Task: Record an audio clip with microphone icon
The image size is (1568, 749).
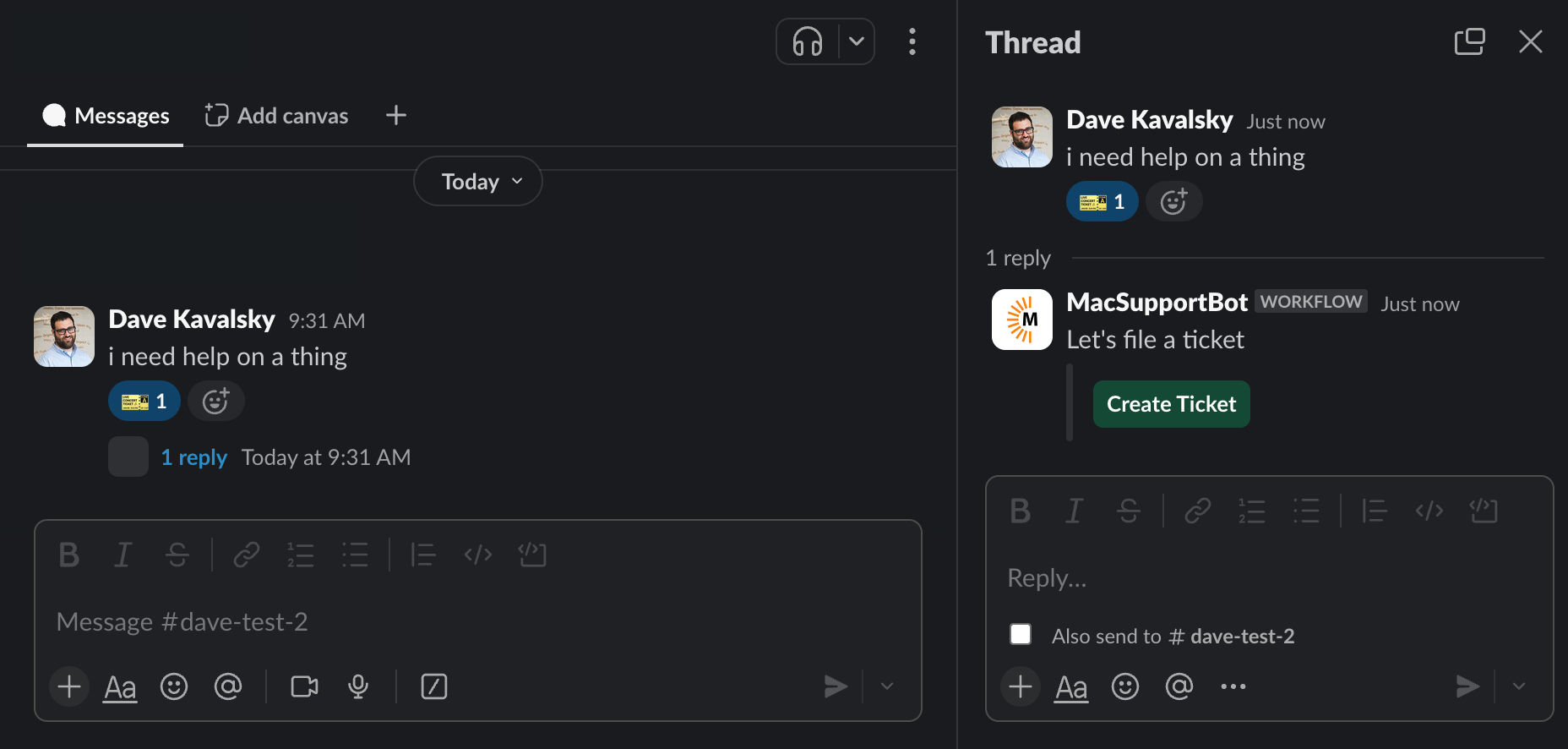Action: [358, 686]
